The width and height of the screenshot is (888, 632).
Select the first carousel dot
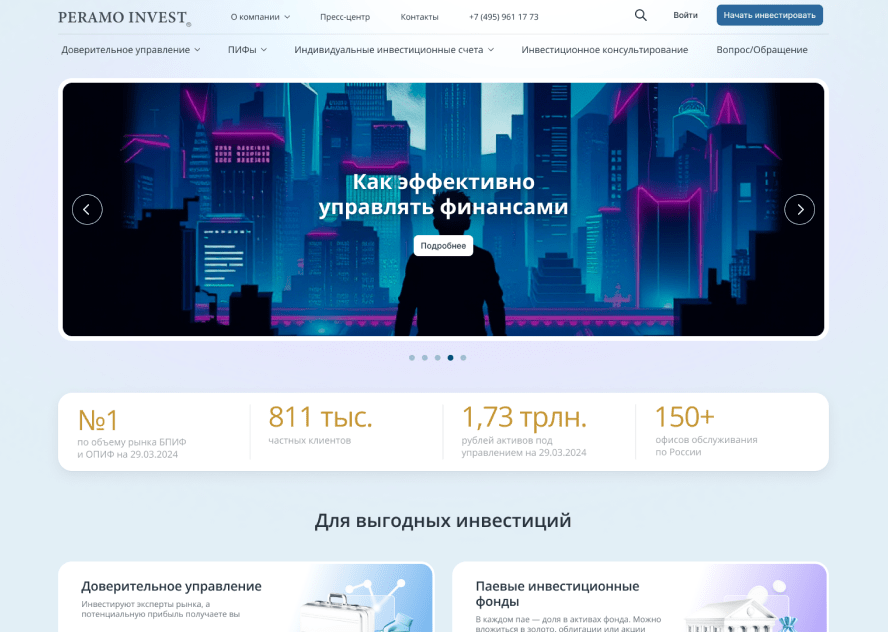(x=412, y=357)
